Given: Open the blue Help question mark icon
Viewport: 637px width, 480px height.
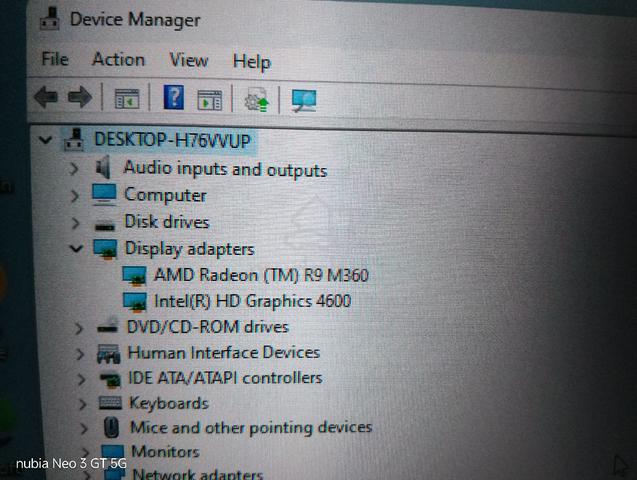Looking at the screenshot, I should click(173, 97).
